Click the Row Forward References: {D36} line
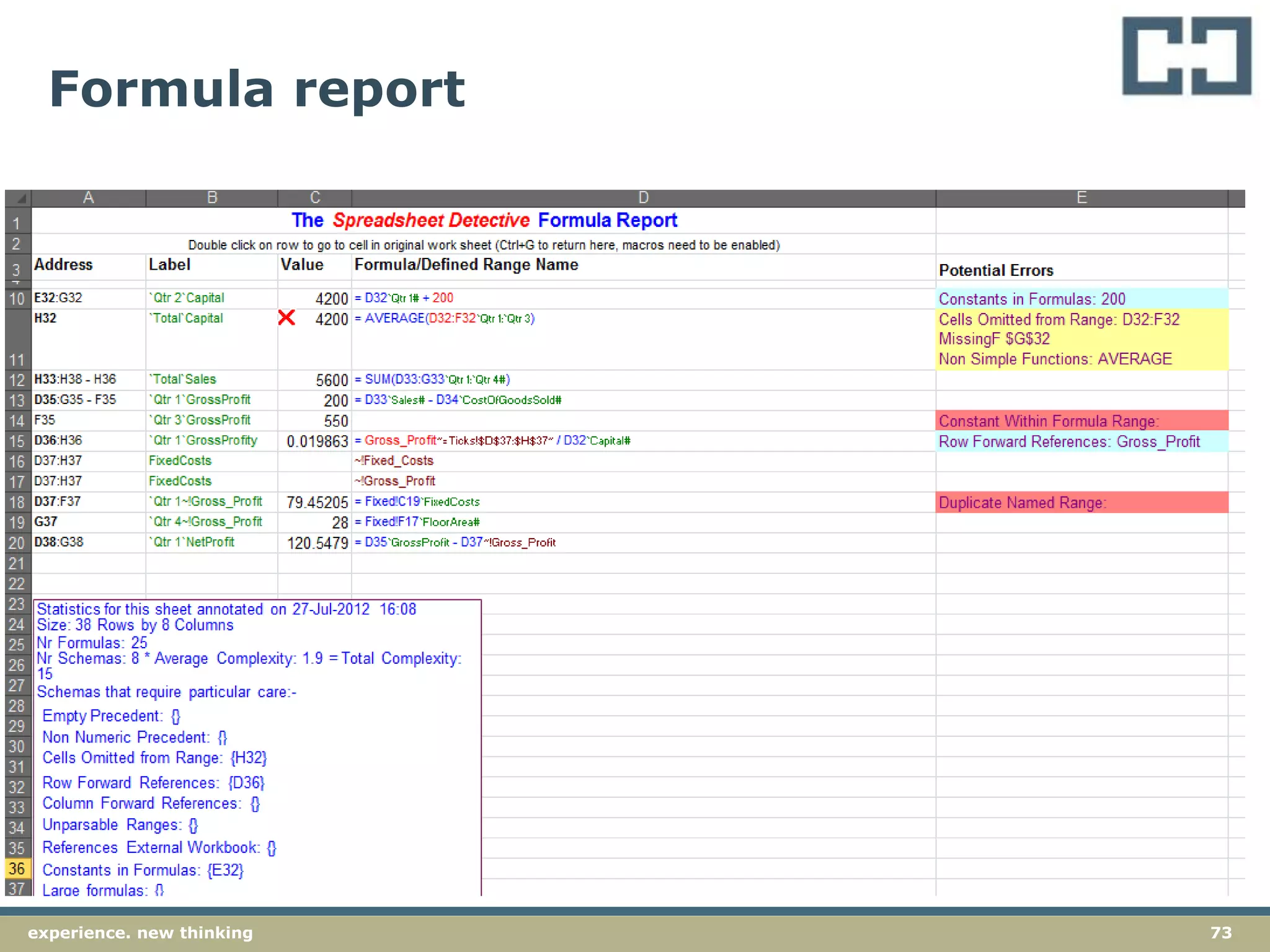 pos(153,783)
